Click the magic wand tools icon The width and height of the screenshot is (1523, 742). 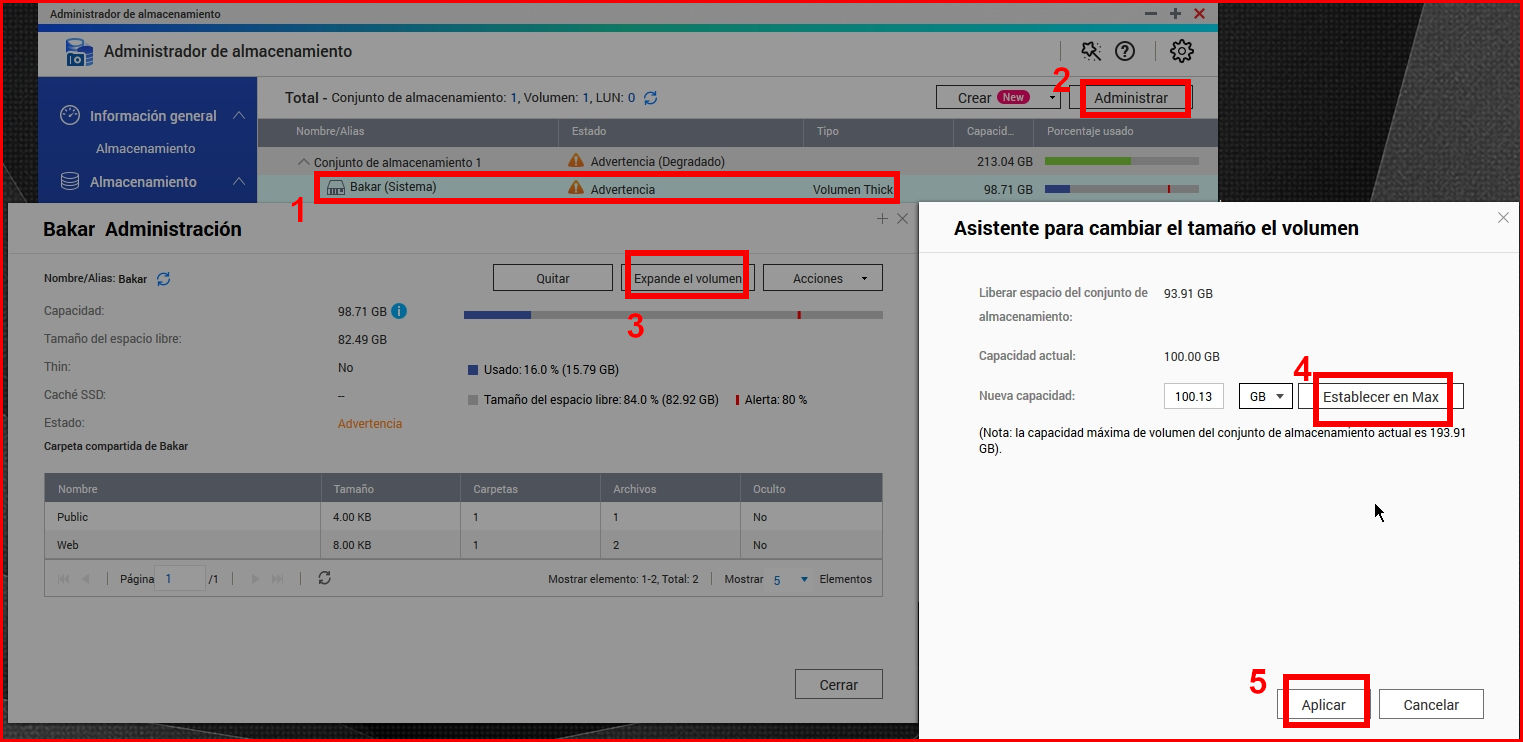pyautogui.click(x=1091, y=51)
